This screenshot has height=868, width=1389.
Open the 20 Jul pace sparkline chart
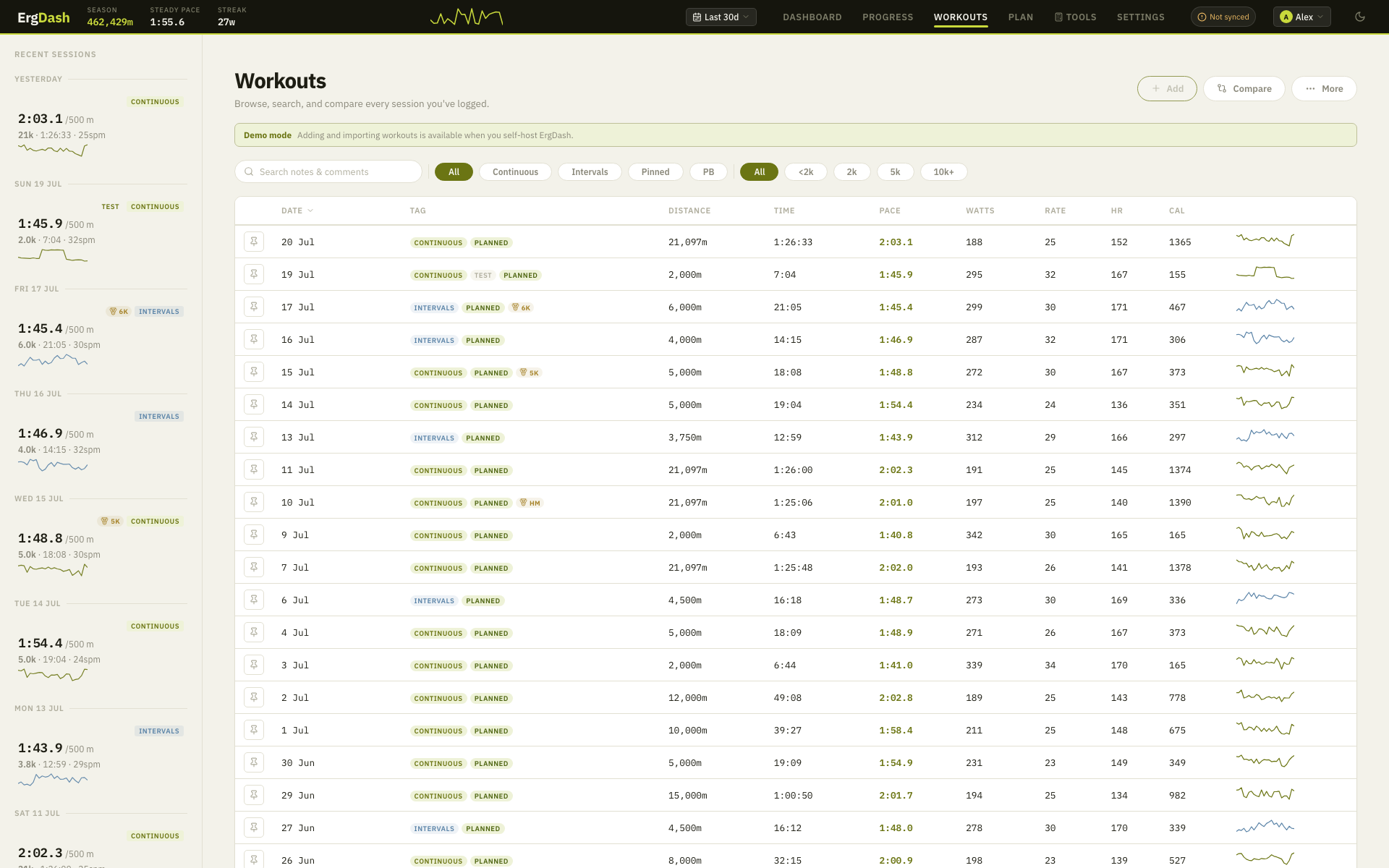(1265, 240)
